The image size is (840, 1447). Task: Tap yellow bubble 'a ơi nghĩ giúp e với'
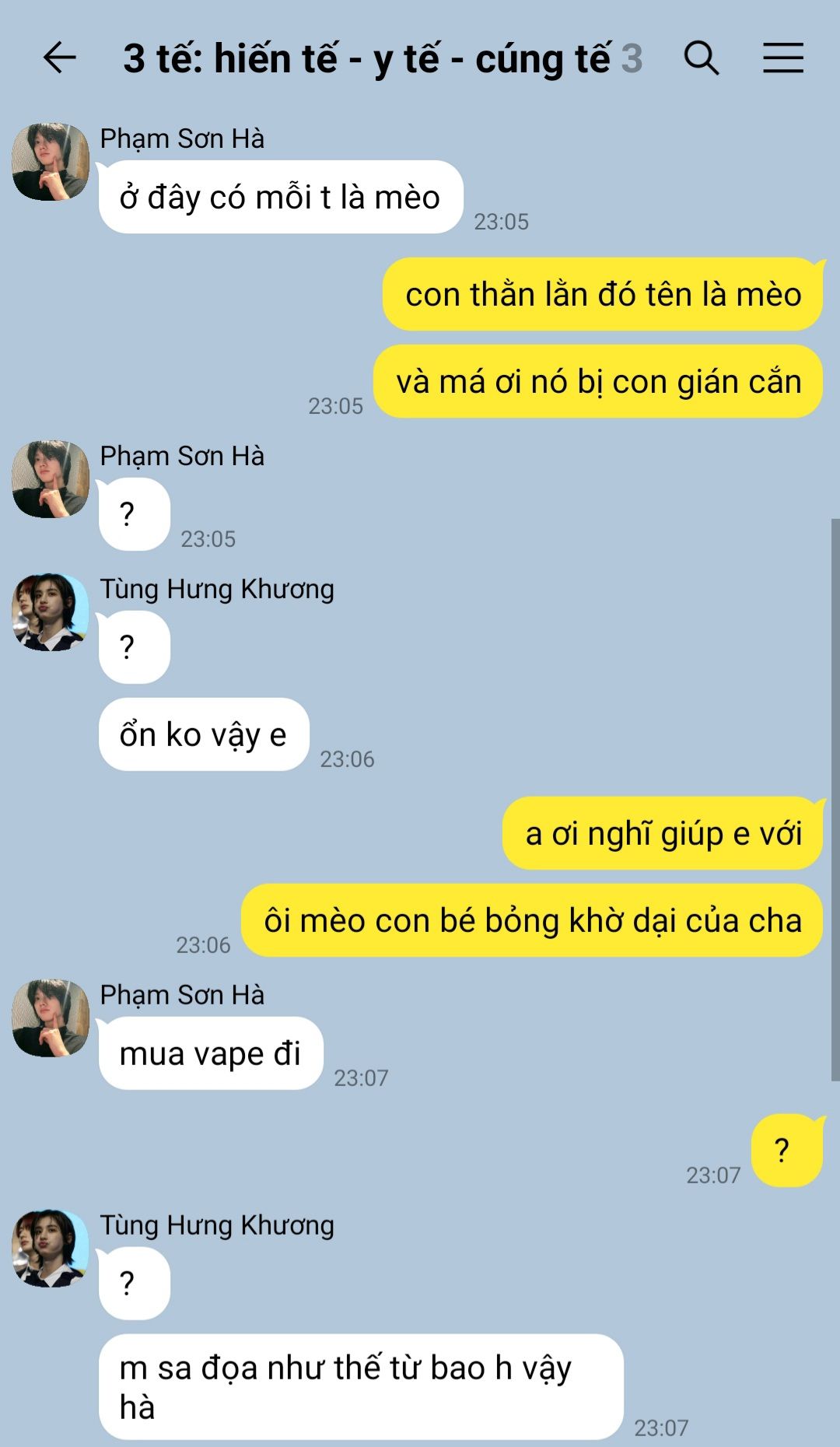click(x=663, y=833)
